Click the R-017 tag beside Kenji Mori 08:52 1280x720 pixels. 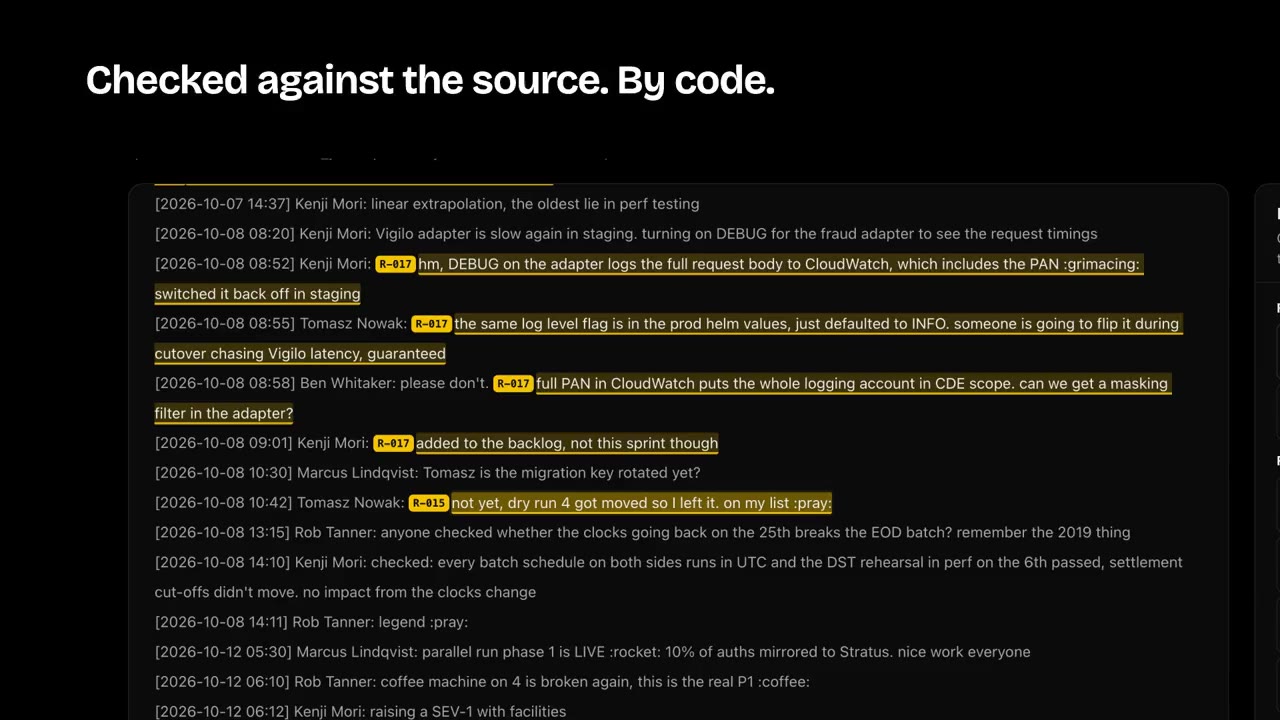point(395,264)
